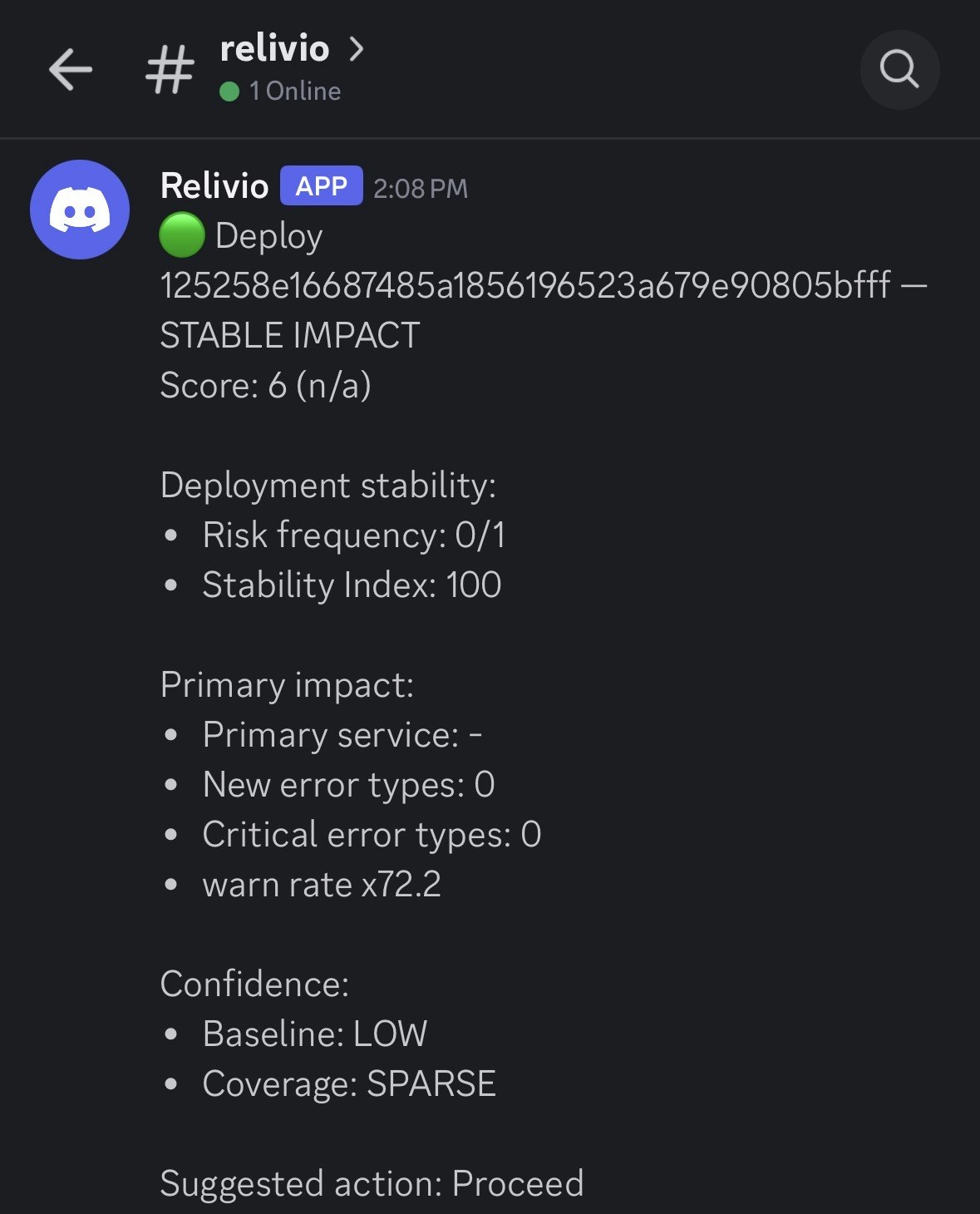Tap the green online status dot
Screen dimensions: 980x1214
point(228,90)
